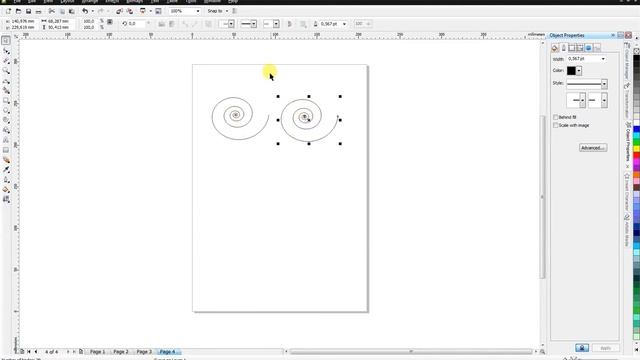Image resolution: width=640 pixels, height=360 pixels.
Task: Select the Interactive Fill tool
Action: (6, 199)
